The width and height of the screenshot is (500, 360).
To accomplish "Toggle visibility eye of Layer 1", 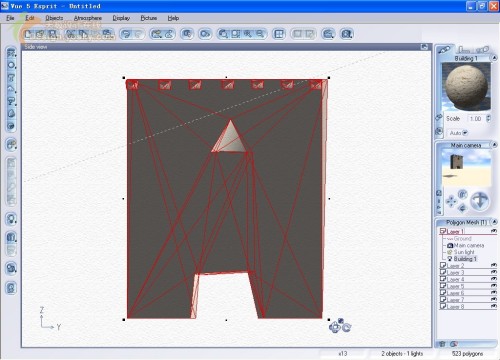I will 494,231.
